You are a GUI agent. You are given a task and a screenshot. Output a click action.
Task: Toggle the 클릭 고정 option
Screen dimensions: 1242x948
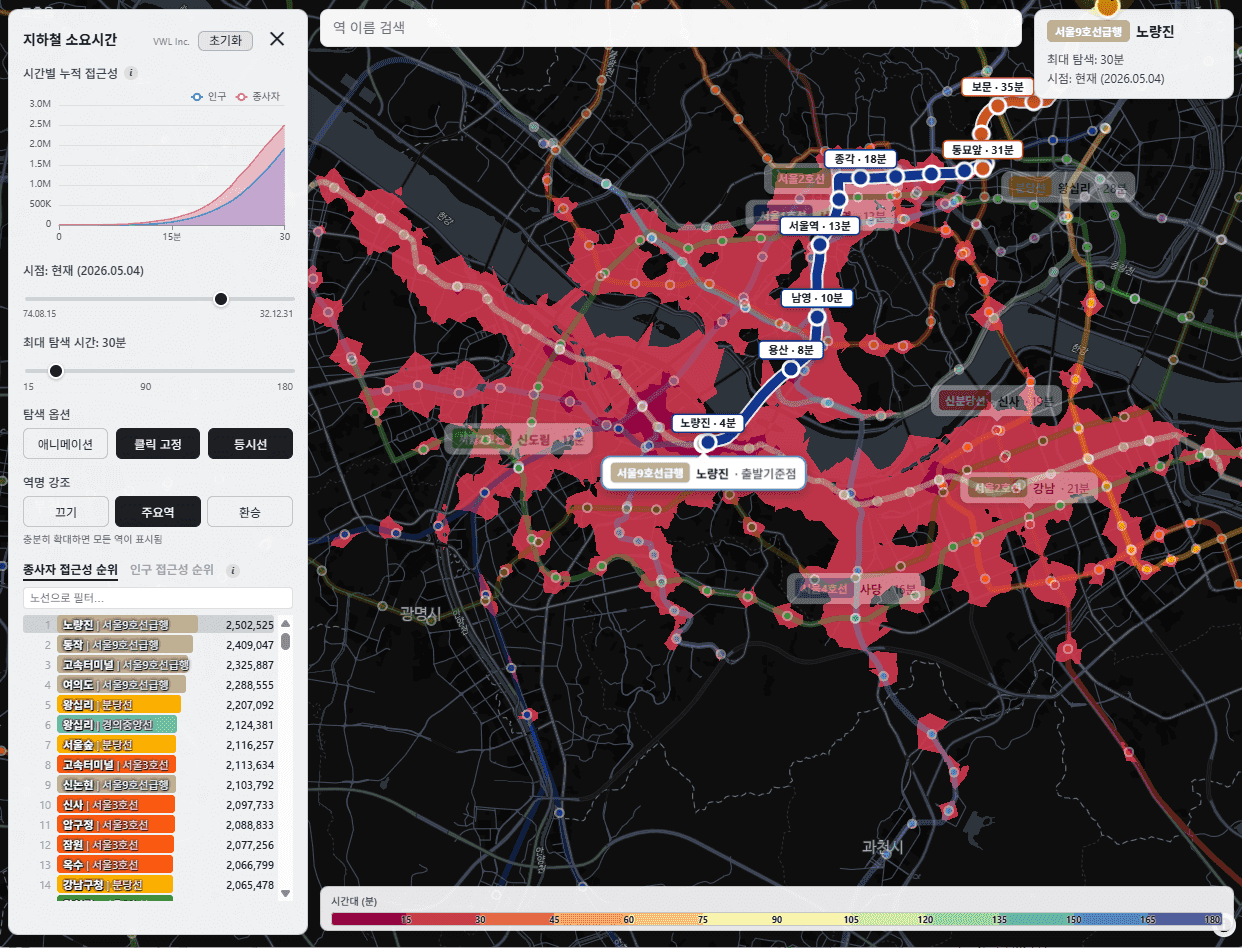coord(157,444)
